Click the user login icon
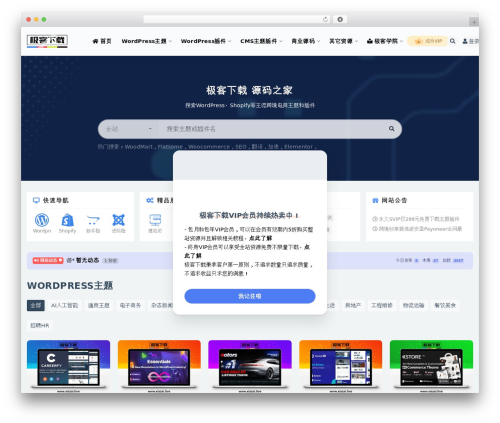 pos(465,41)
